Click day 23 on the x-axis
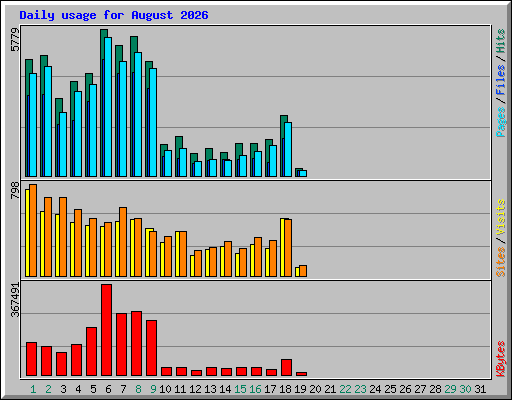 click(360, 389)
